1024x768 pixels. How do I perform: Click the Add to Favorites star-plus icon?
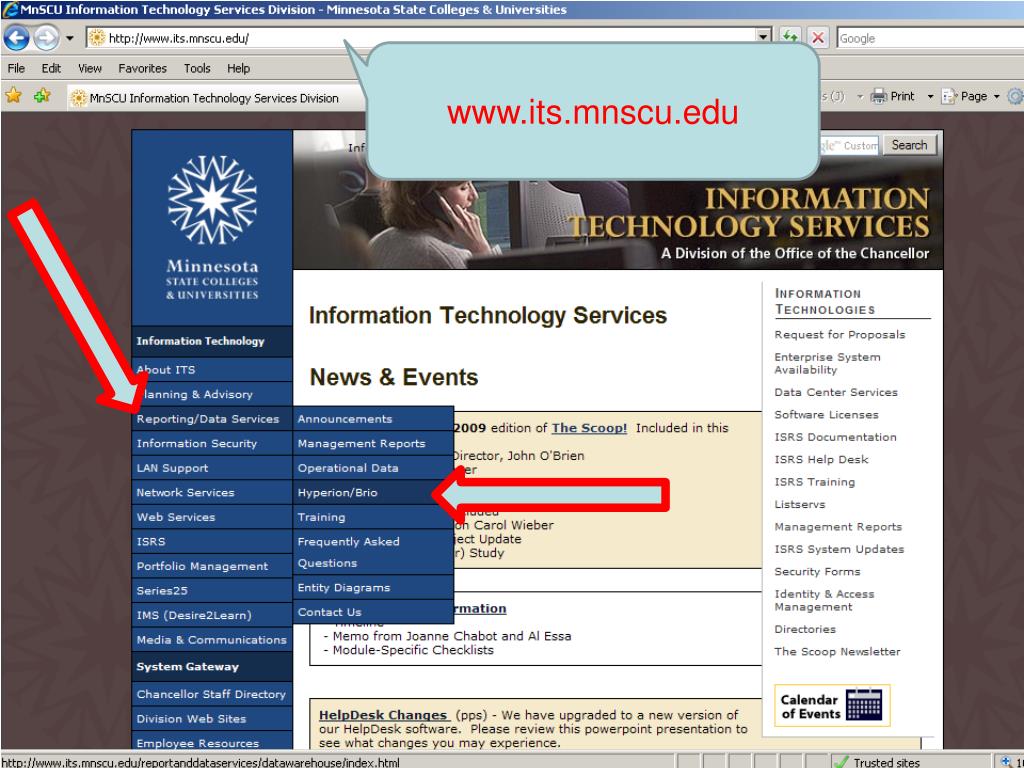(x=42, y=96)
